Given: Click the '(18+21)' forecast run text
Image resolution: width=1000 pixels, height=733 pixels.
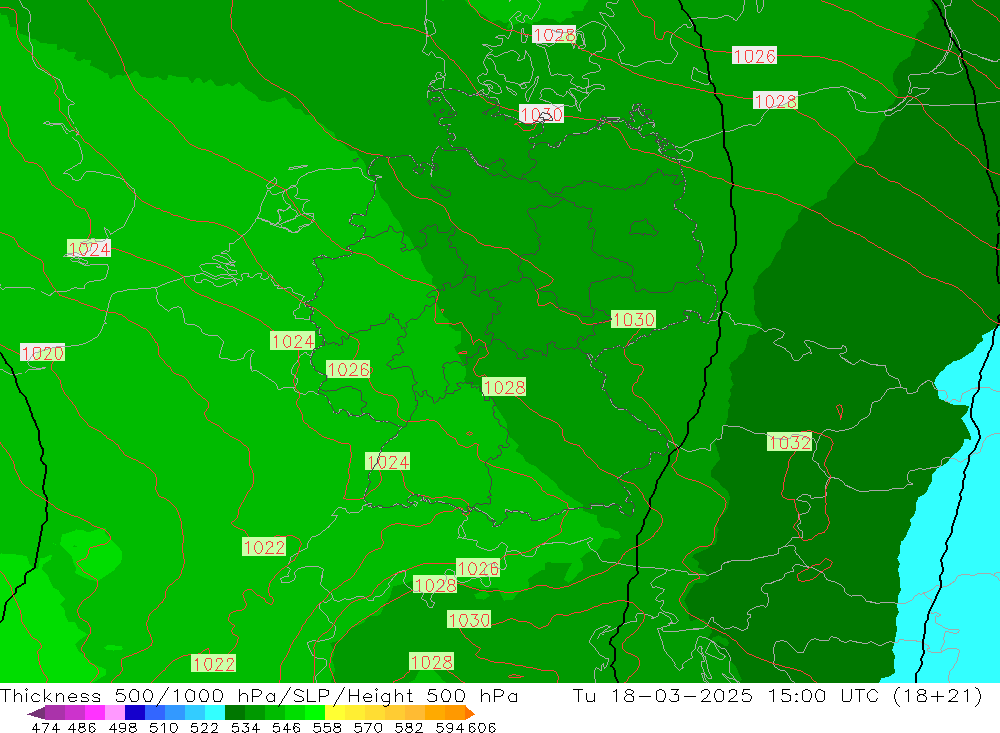Looking at the screenshot, I should pos(938,696).
